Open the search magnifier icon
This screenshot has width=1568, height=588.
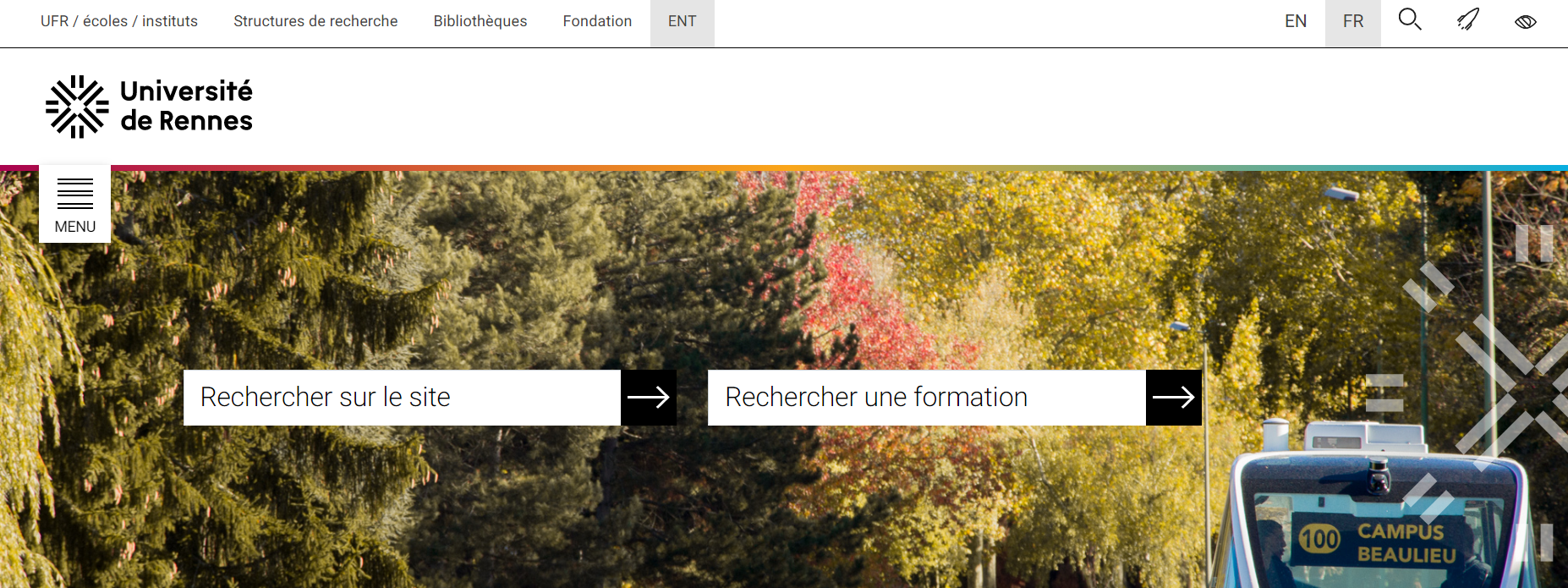tap(1410, 19)
